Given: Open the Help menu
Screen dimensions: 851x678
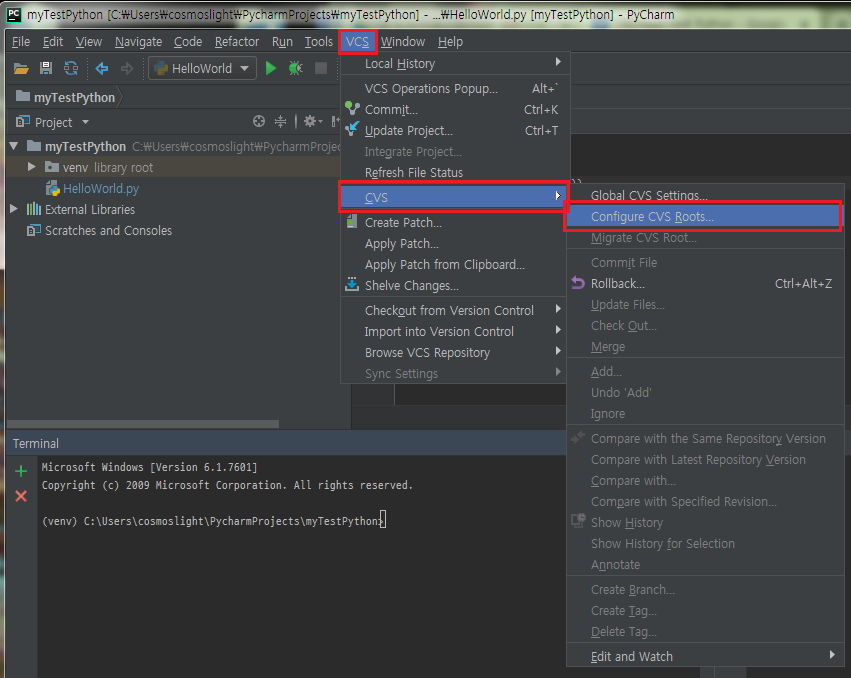Looking at the screenshot, I should 450,42.
